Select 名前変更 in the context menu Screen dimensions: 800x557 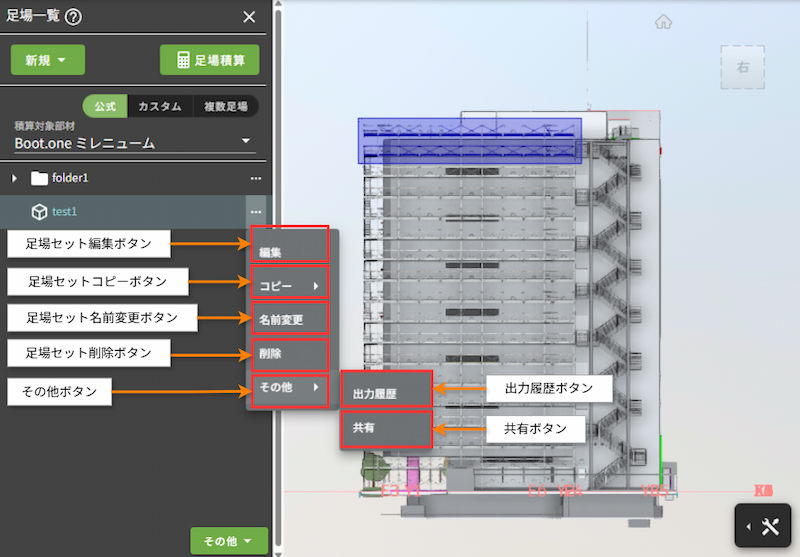[290, 320]
